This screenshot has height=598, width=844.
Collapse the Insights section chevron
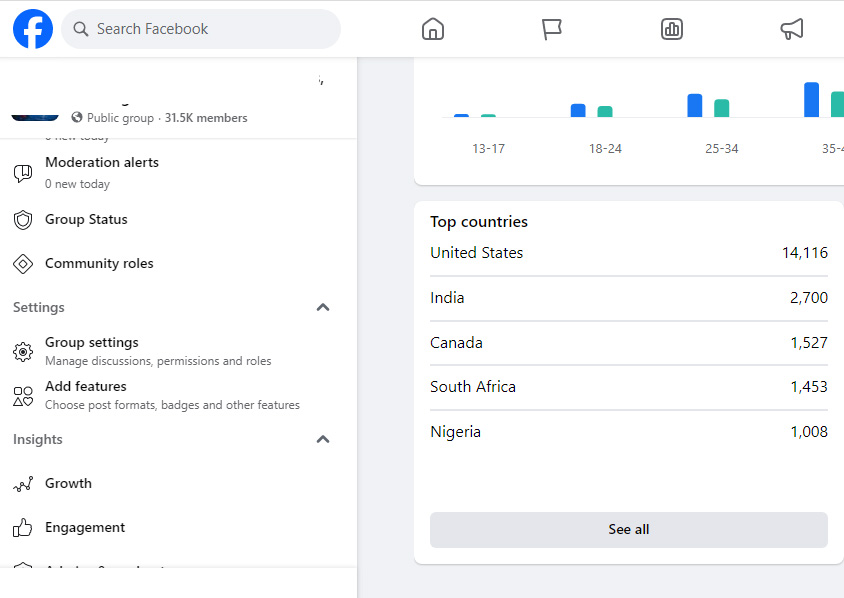[x=323, y=439]
